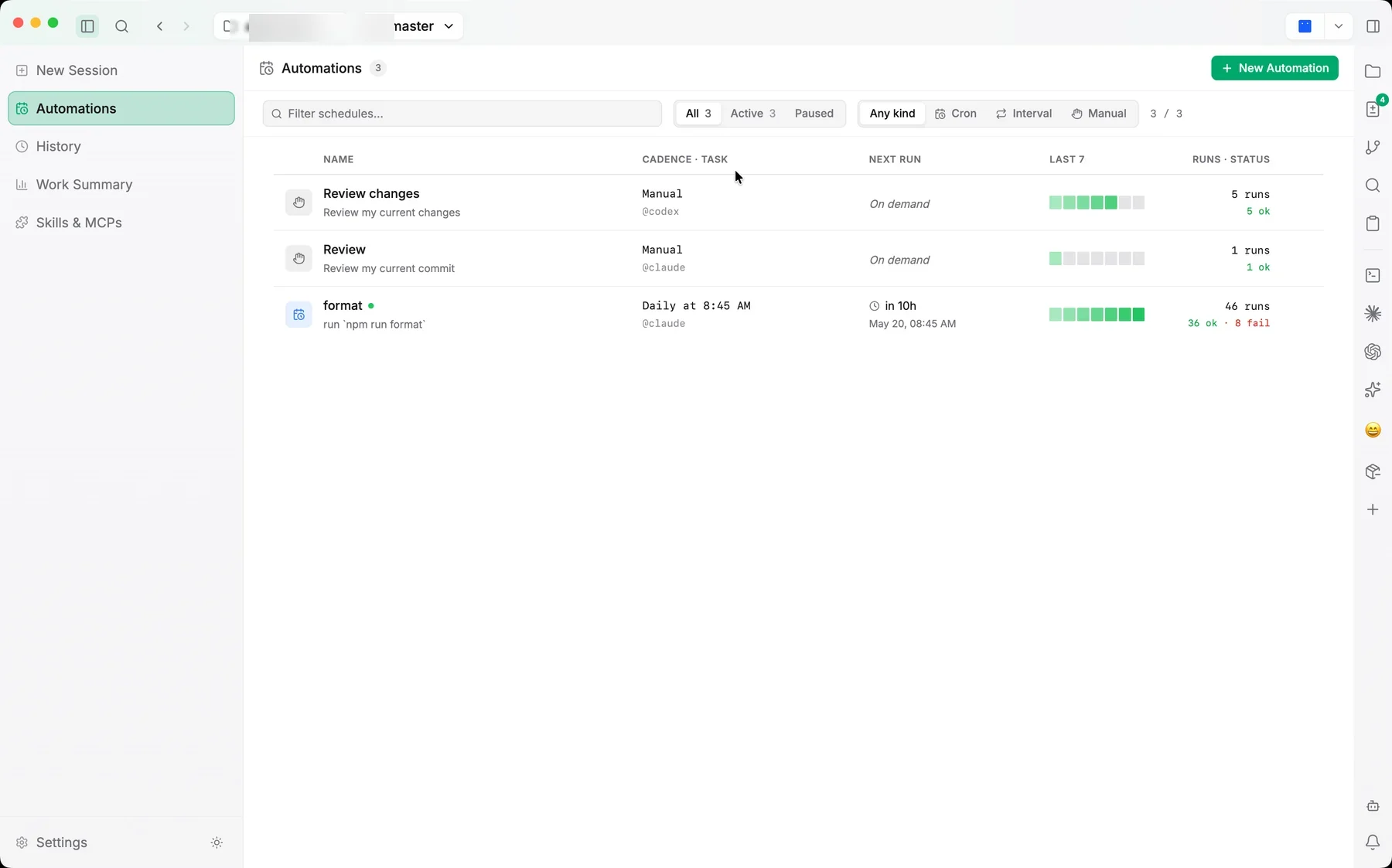Click the RUNS · STATUS column header
The image size is (1392, 868).
click(x=1231, y=159)
